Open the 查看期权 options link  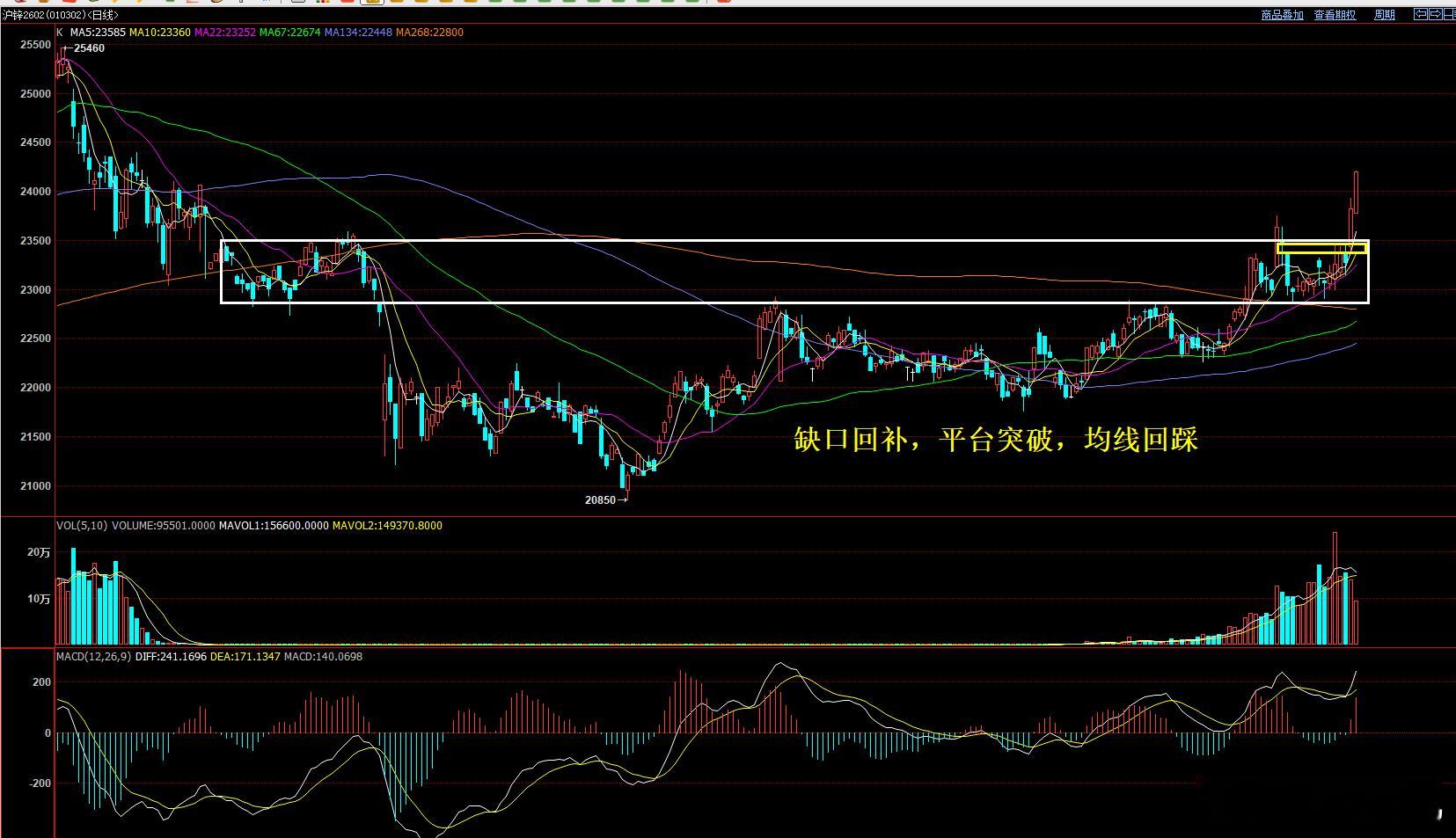[x=1335, y=15]
